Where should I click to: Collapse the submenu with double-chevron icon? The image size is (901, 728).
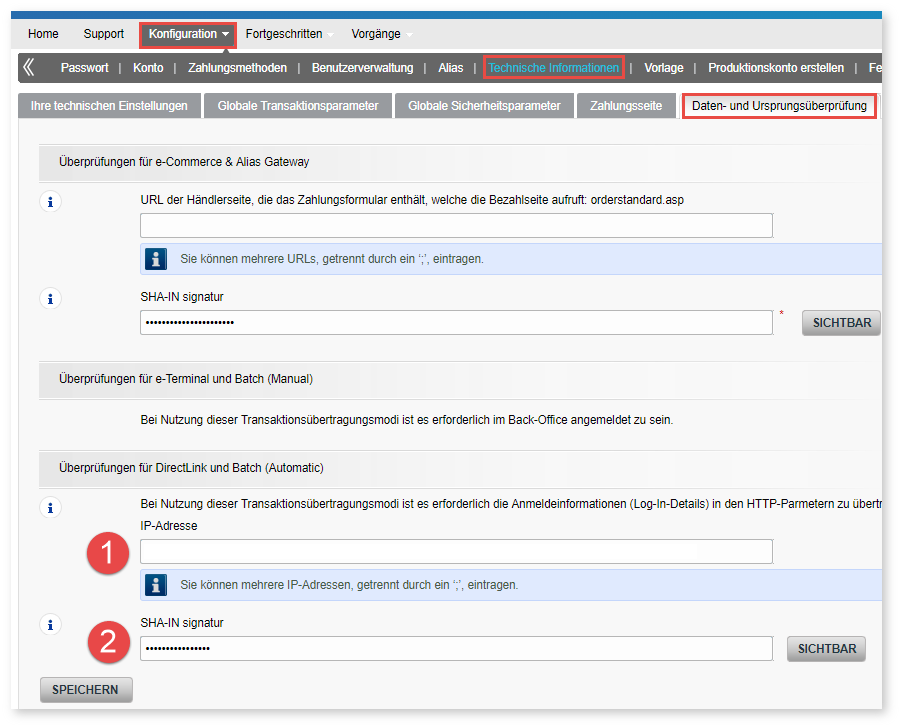coord(29,68)
